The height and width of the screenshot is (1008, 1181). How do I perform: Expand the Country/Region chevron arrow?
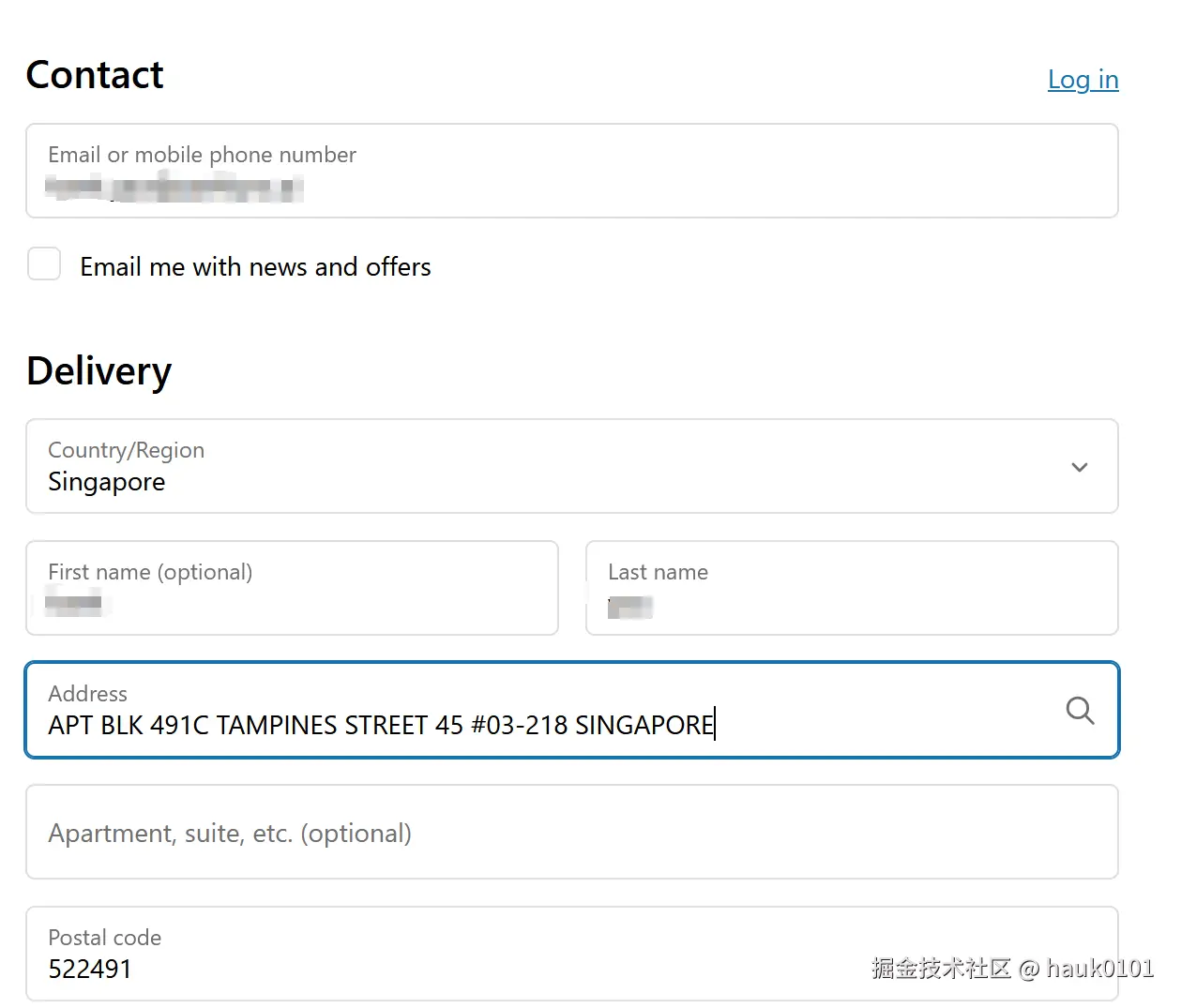pyautogui.click(x=1080, y=467)
